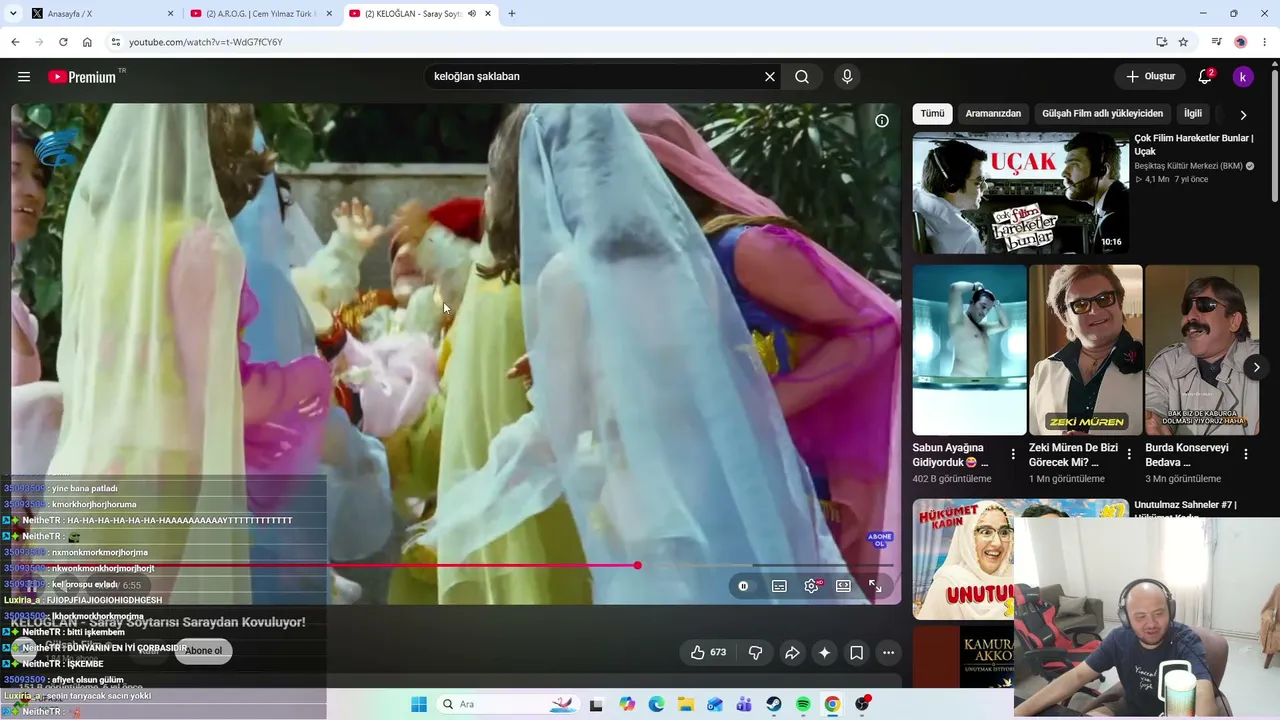Switch to the A.R.O.G. Cem Yılmaz tab

[x=262, y=14]
